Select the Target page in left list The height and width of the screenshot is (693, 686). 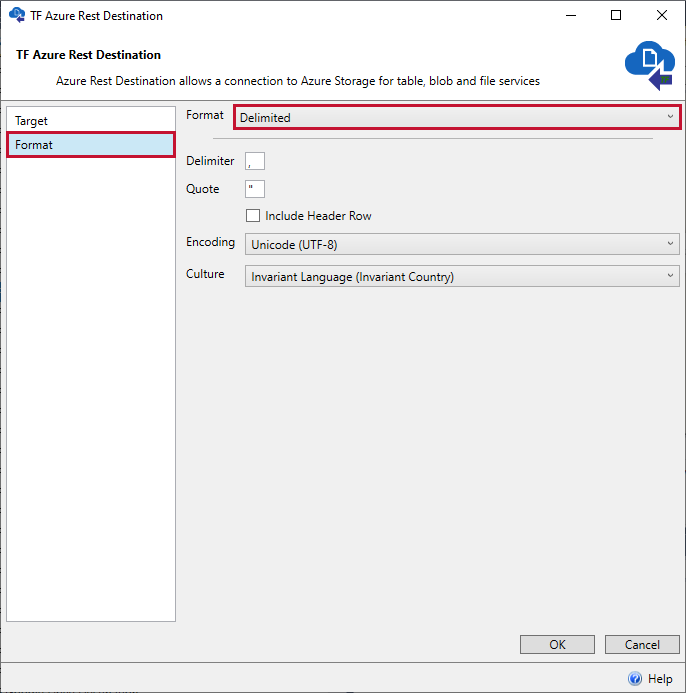click(91, 121)
